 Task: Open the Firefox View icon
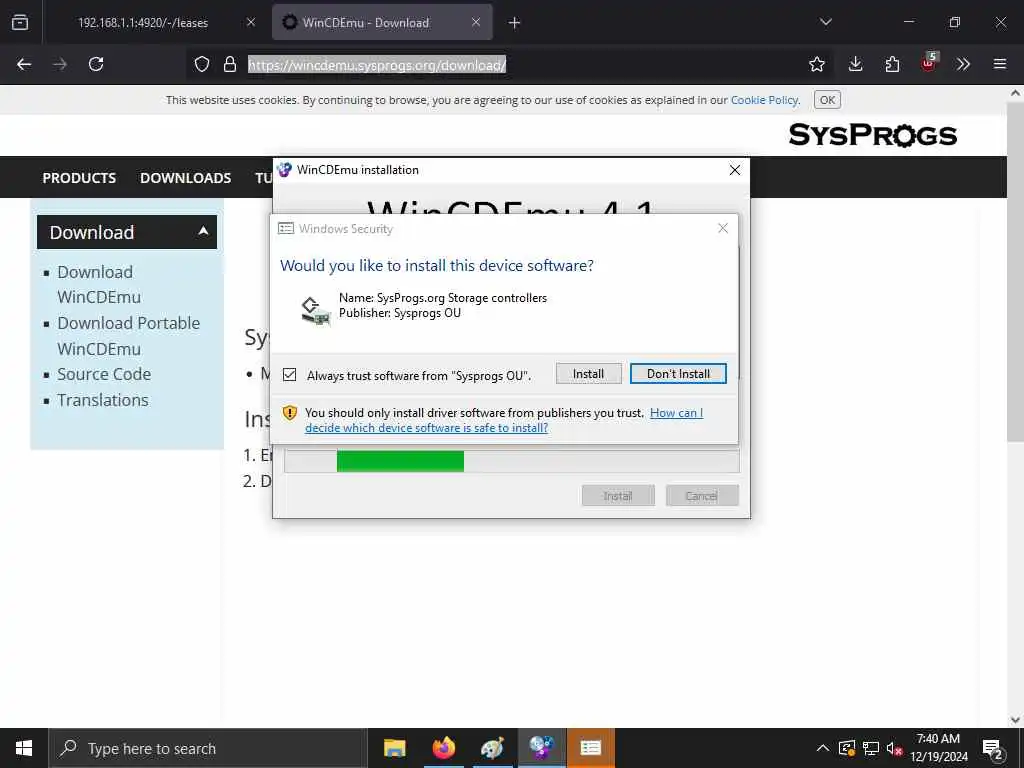click(x=20, y=22)
